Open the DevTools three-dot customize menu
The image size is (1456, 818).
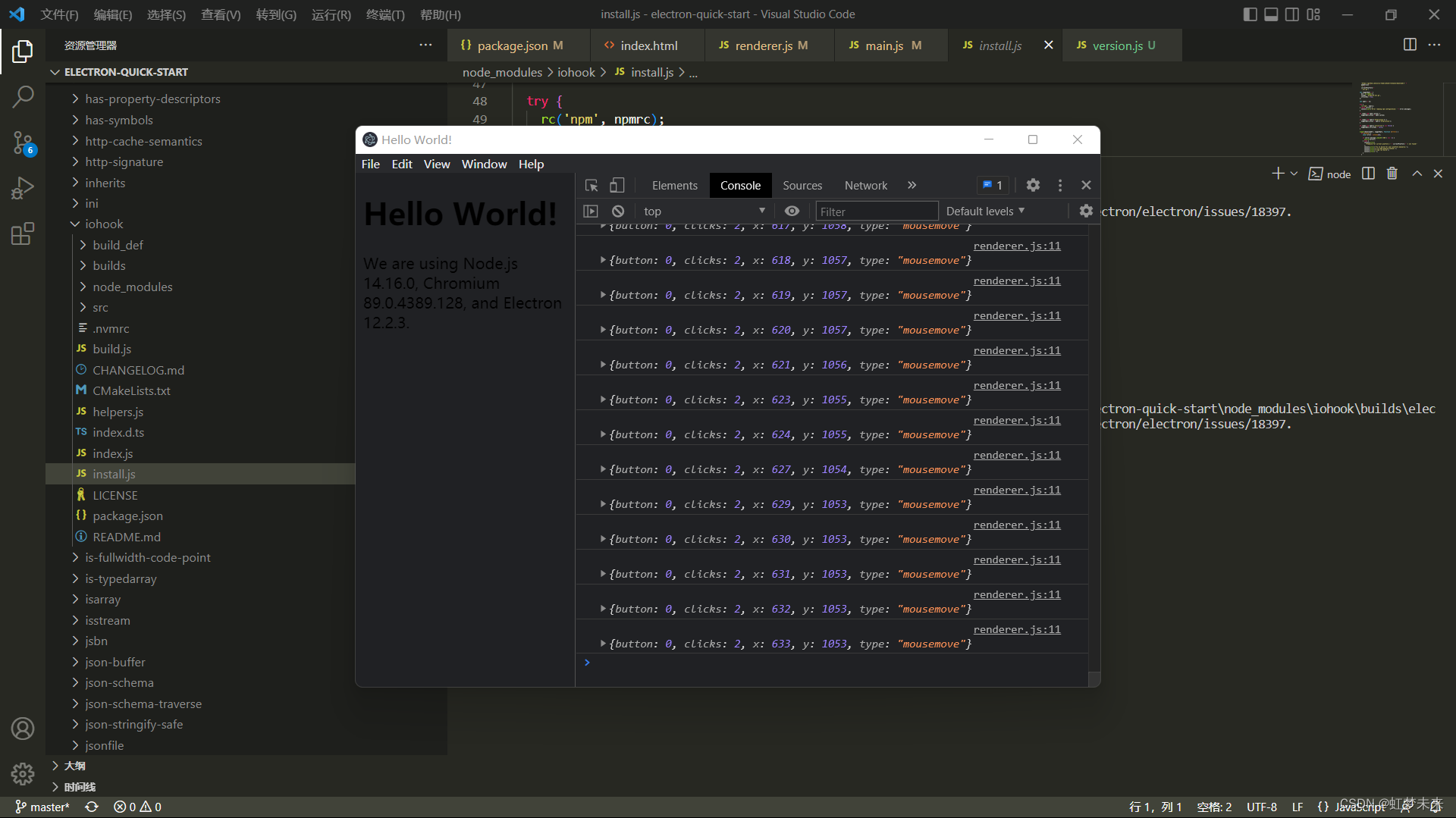coord(1060,185)
